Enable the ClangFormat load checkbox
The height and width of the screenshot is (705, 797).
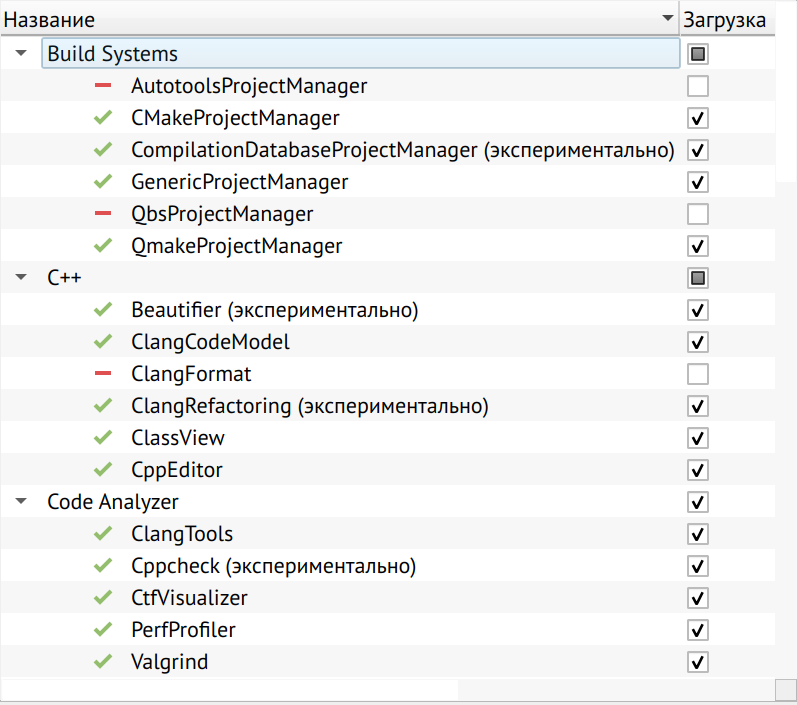[698, 374]
